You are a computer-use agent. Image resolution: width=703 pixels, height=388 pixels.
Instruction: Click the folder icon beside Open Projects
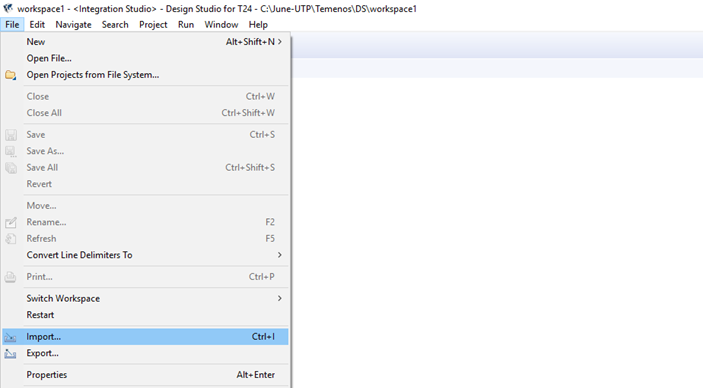tap(11, 75)
